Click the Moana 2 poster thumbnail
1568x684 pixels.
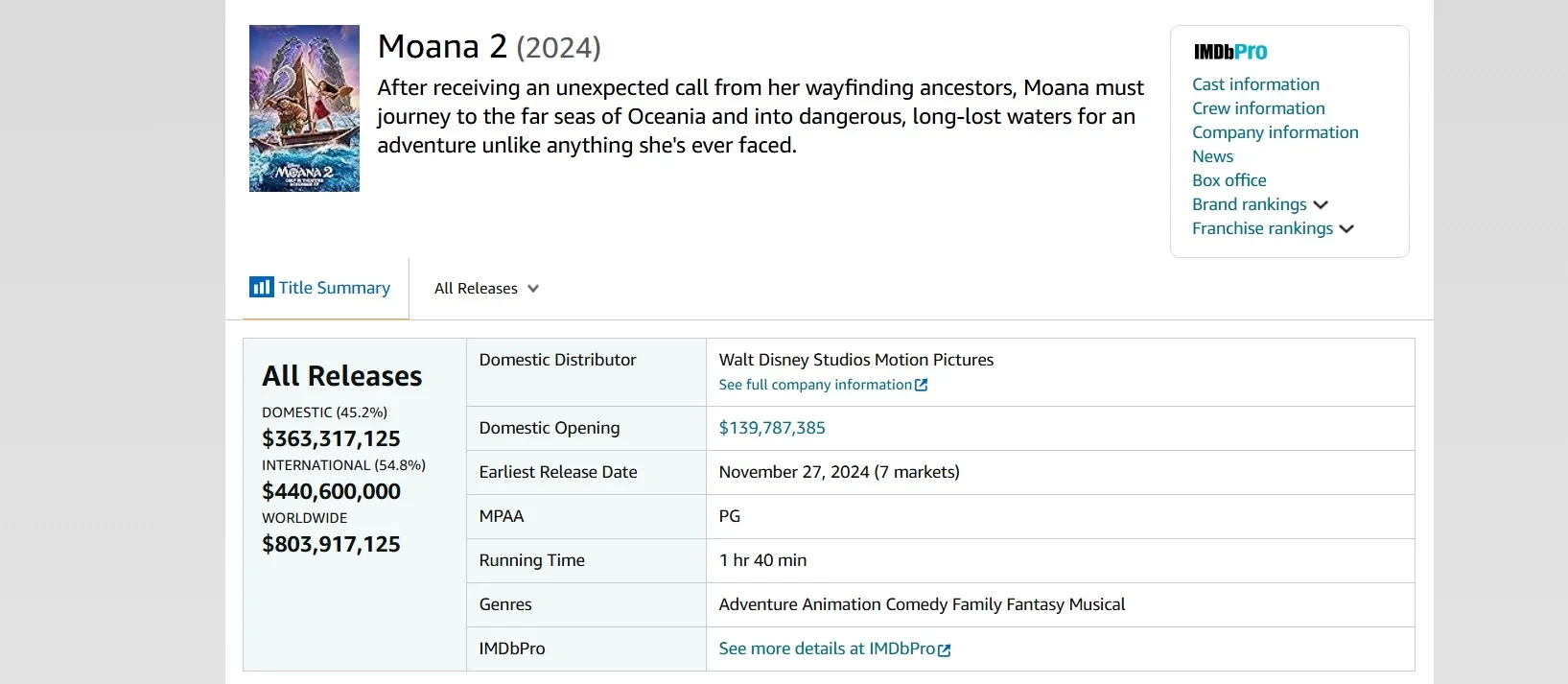[304, 108]
